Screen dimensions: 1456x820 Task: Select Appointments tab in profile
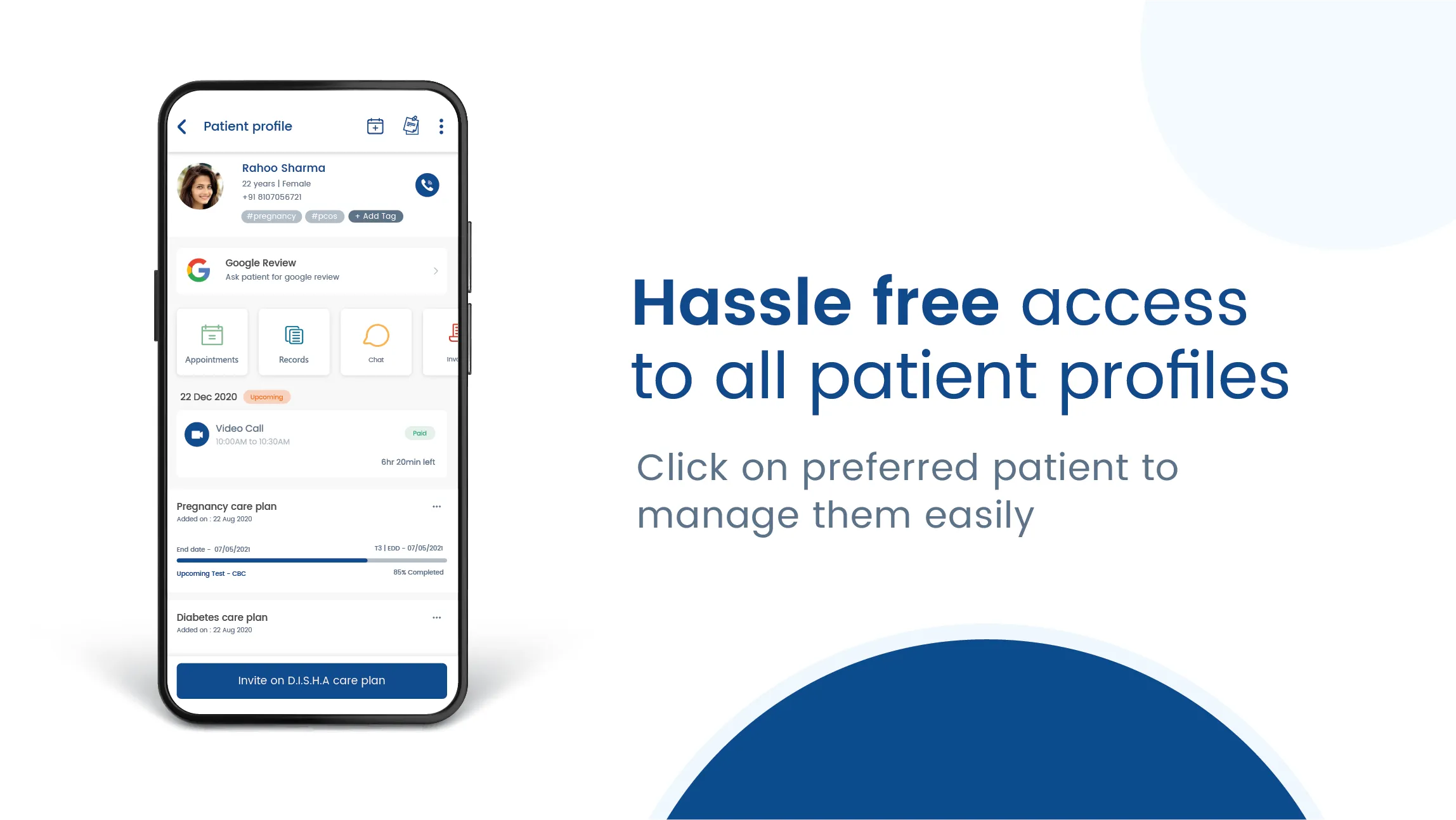(x=211, y=341)
